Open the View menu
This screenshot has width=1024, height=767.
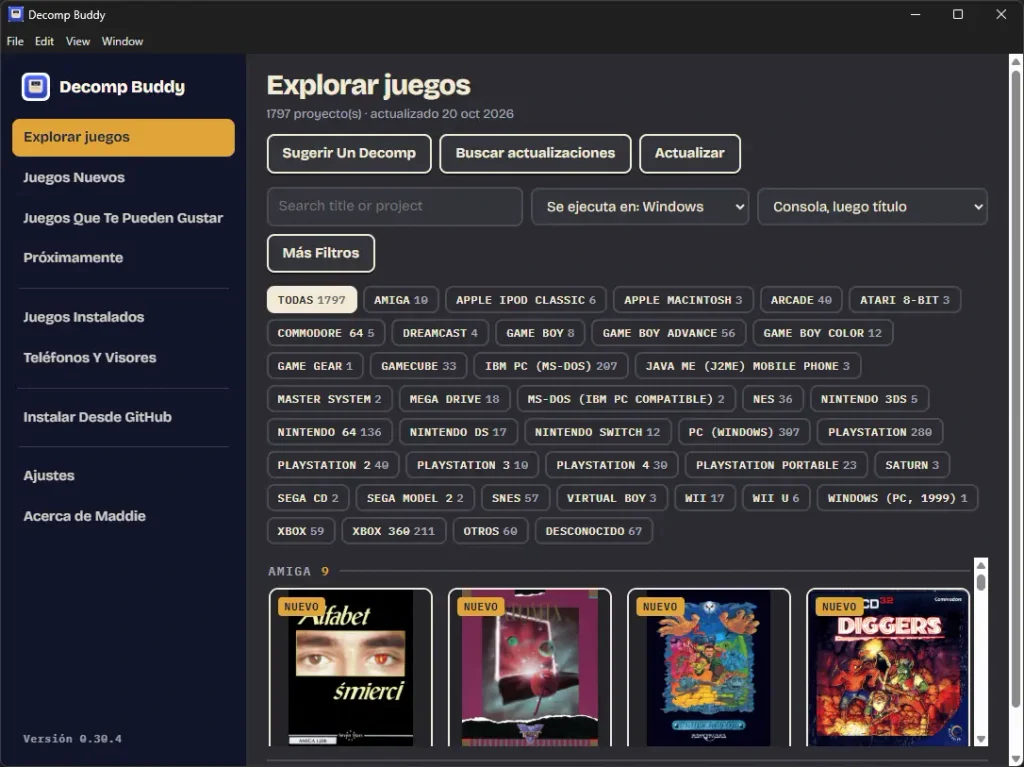pos(78,41)
